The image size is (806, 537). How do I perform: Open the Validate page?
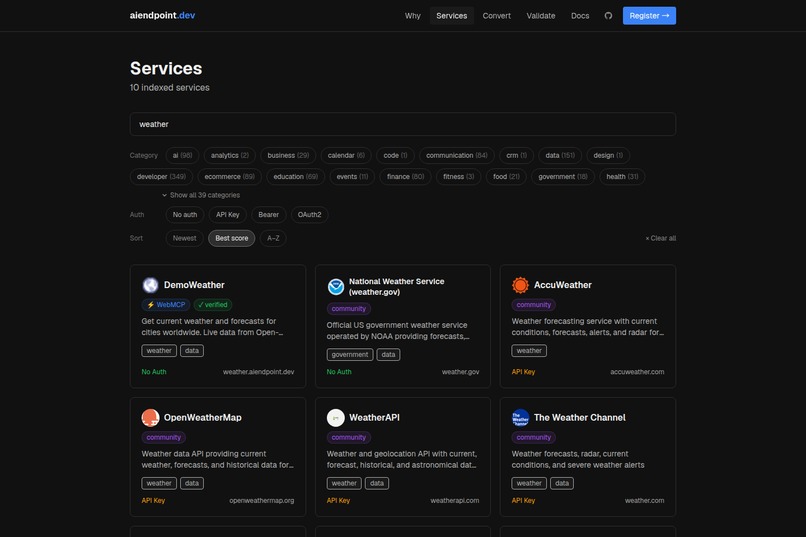coord(541,16)
